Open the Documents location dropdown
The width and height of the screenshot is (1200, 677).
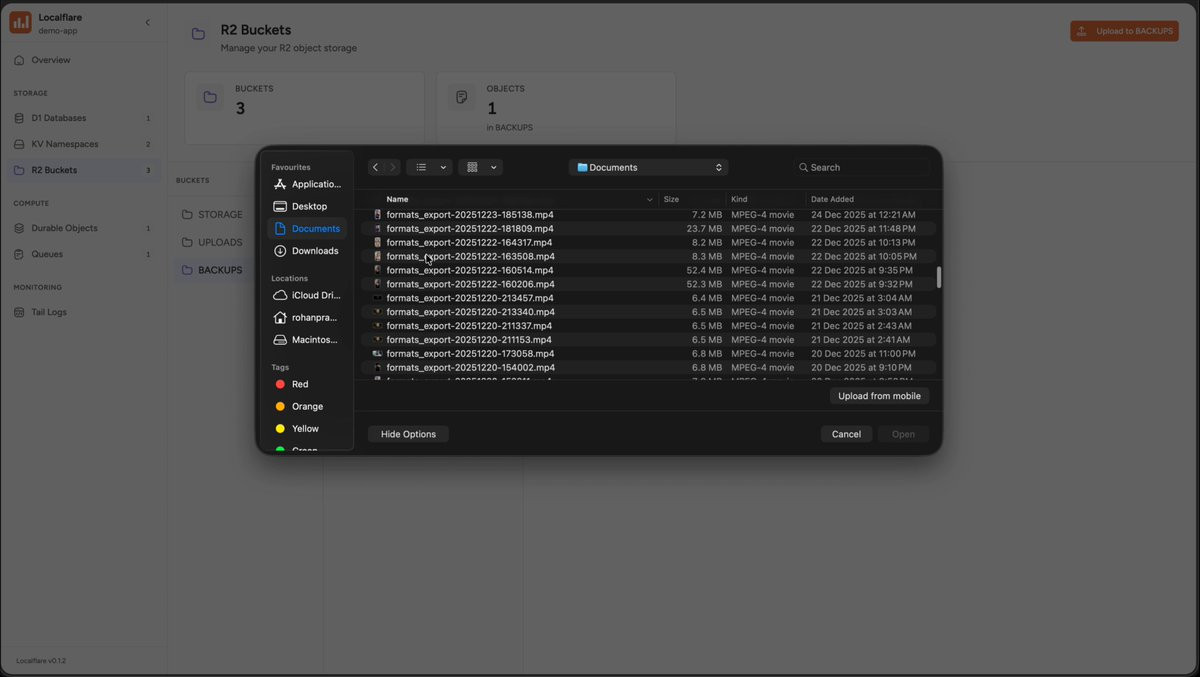[649, 167]
